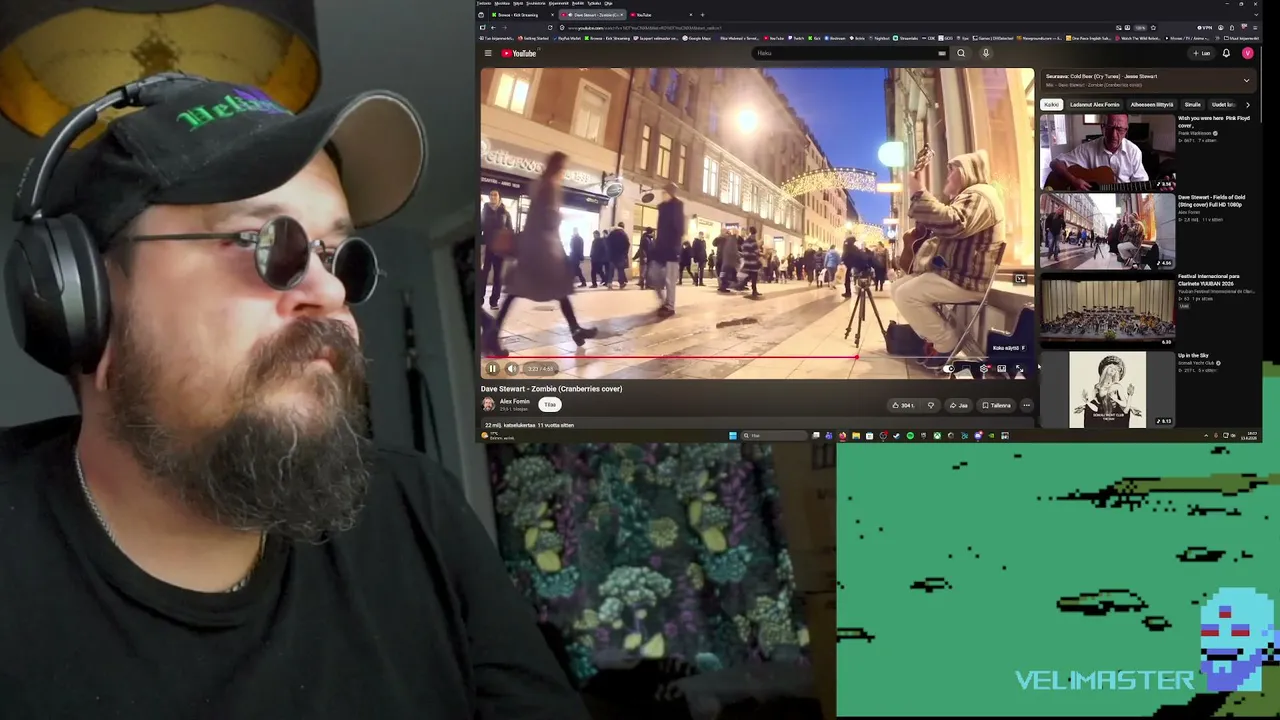This screenshot has width=1280, height=720.
Task: Open the Alex Fomin channel link
Action: pos(514,401)
